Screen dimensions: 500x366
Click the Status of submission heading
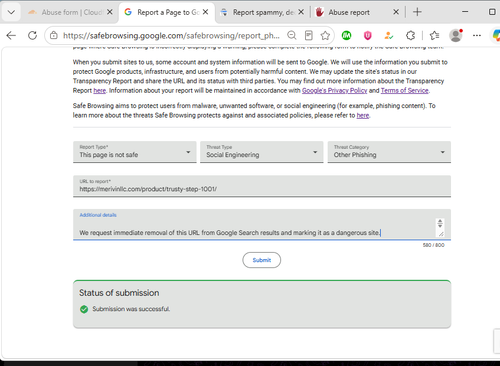119,293
